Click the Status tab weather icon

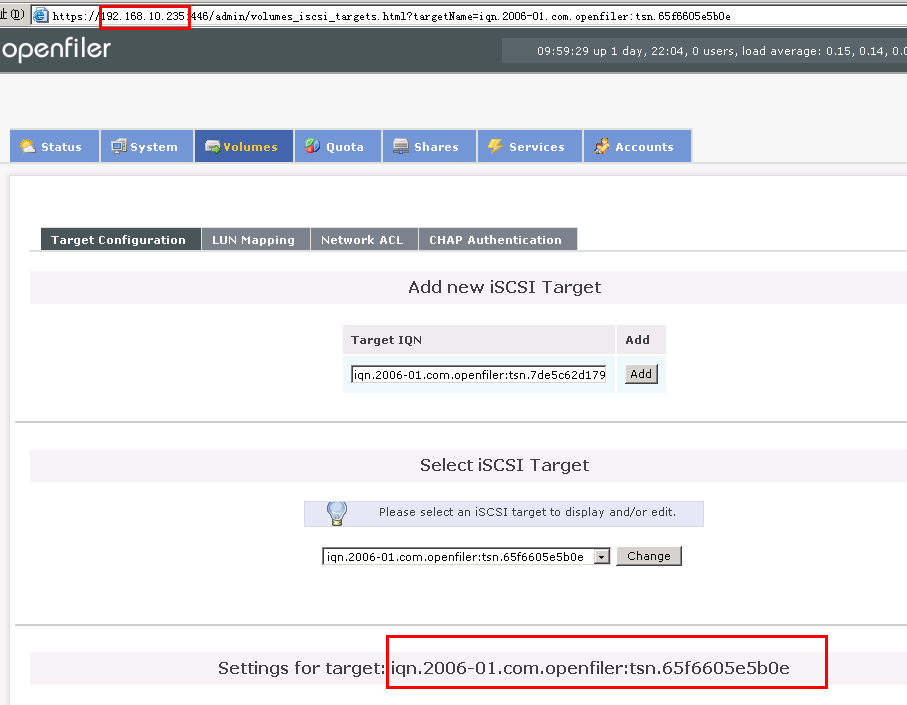[x=27, y=146]
